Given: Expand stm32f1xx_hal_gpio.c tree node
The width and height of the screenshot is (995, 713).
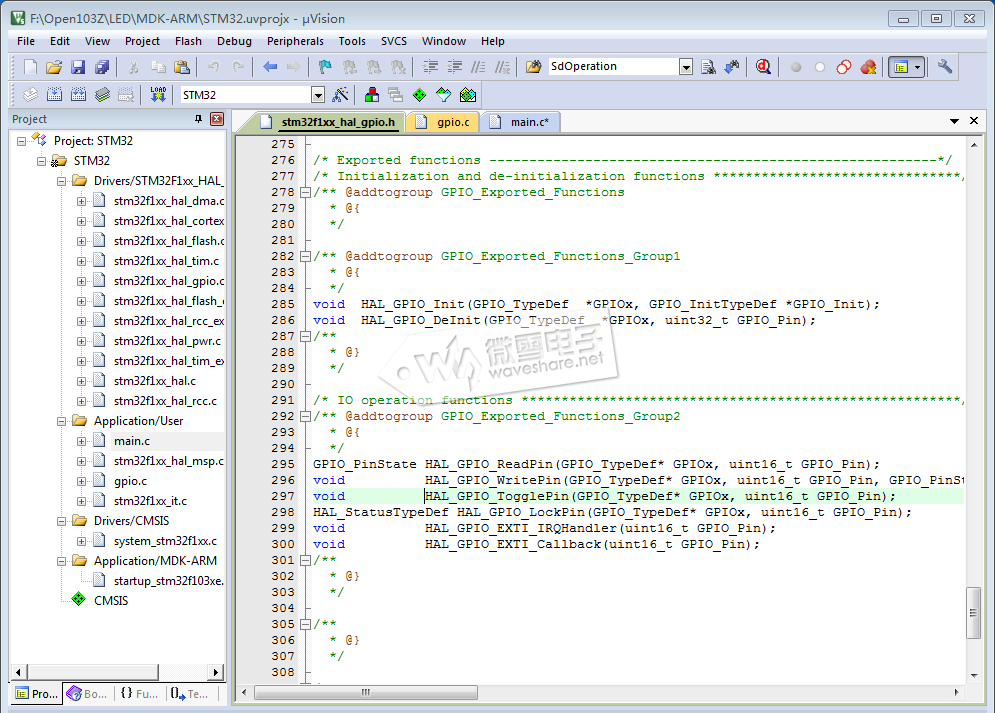Looking at the screenshot, I should [81, 281].
